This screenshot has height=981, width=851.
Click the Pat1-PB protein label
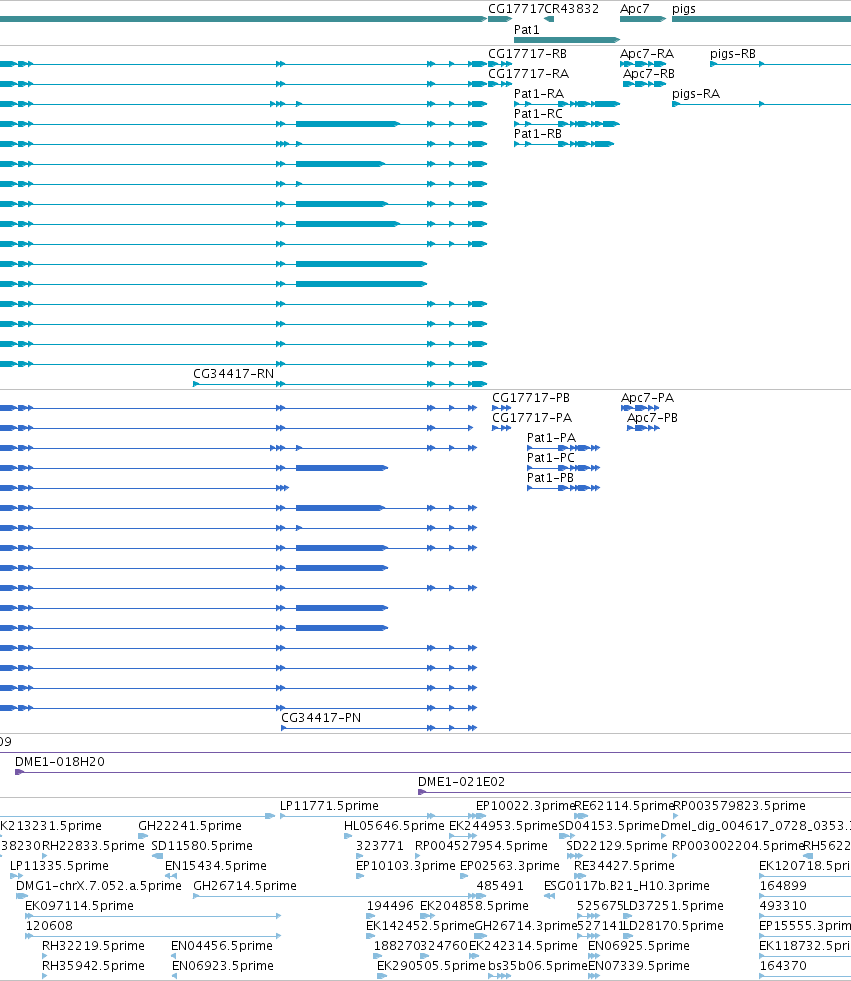click(550, 478)
